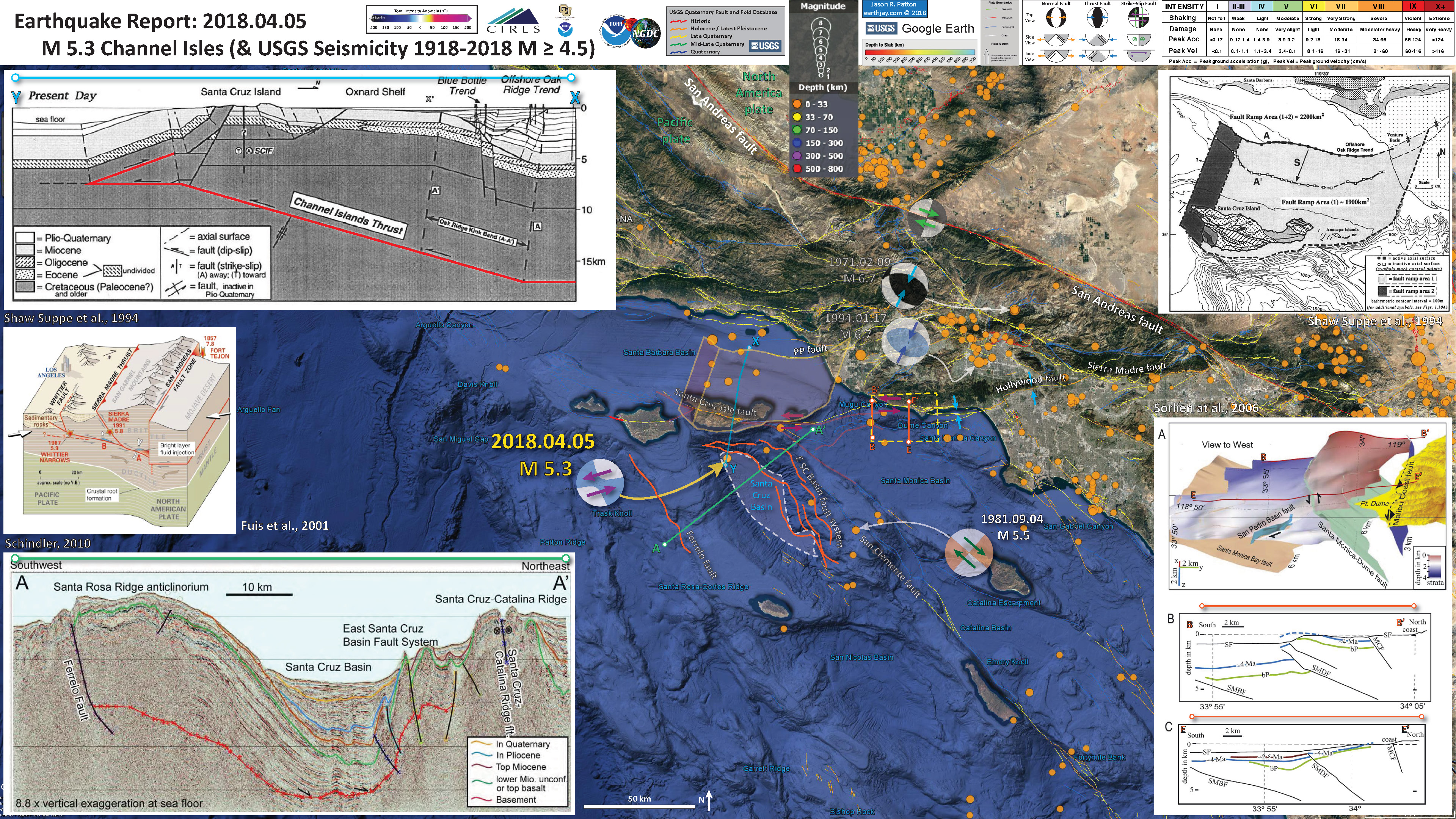Click the 'Santa Cruz Basin' map label
Viewport: 1456px width, 819px height.
coord(761,495)
